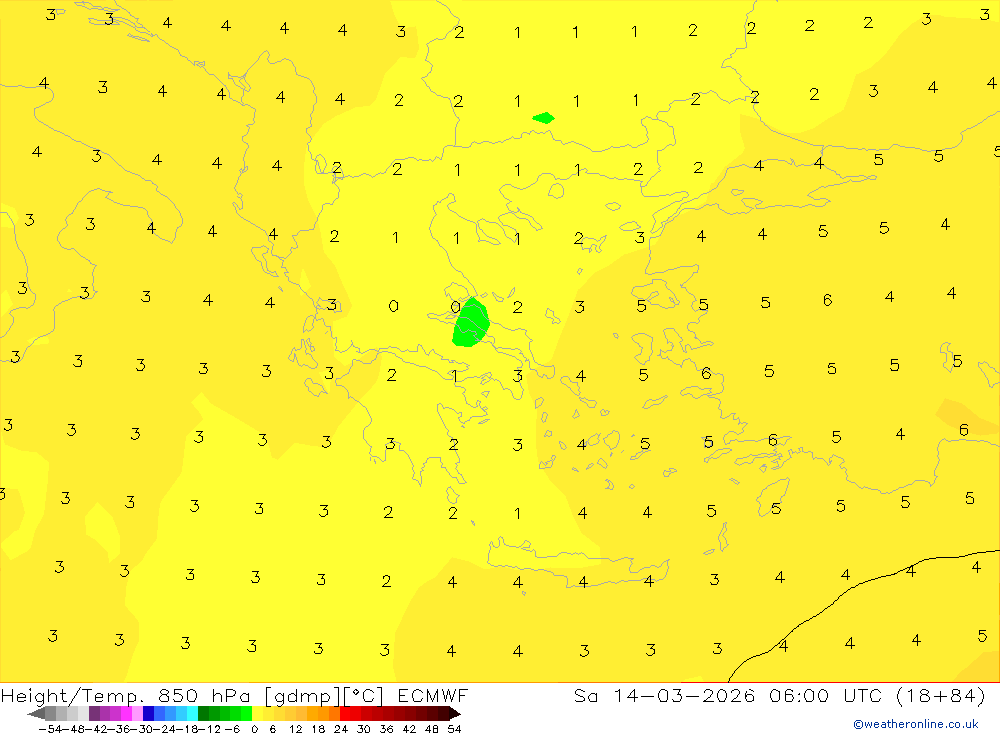Viewport: 1000px width, 733px height.
Task: Click the dark green legend swatch
Action: pos(203,713)
